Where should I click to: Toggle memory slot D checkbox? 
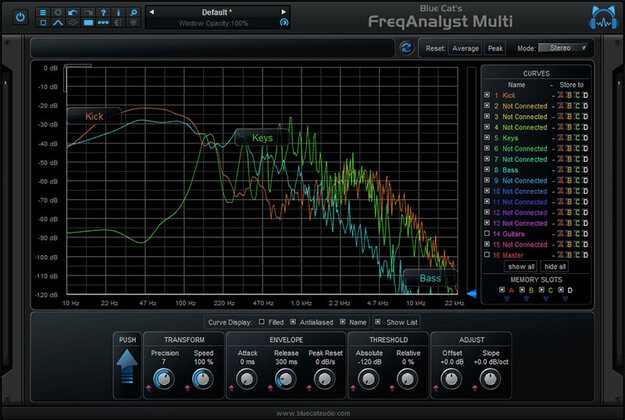click(561, 290)
